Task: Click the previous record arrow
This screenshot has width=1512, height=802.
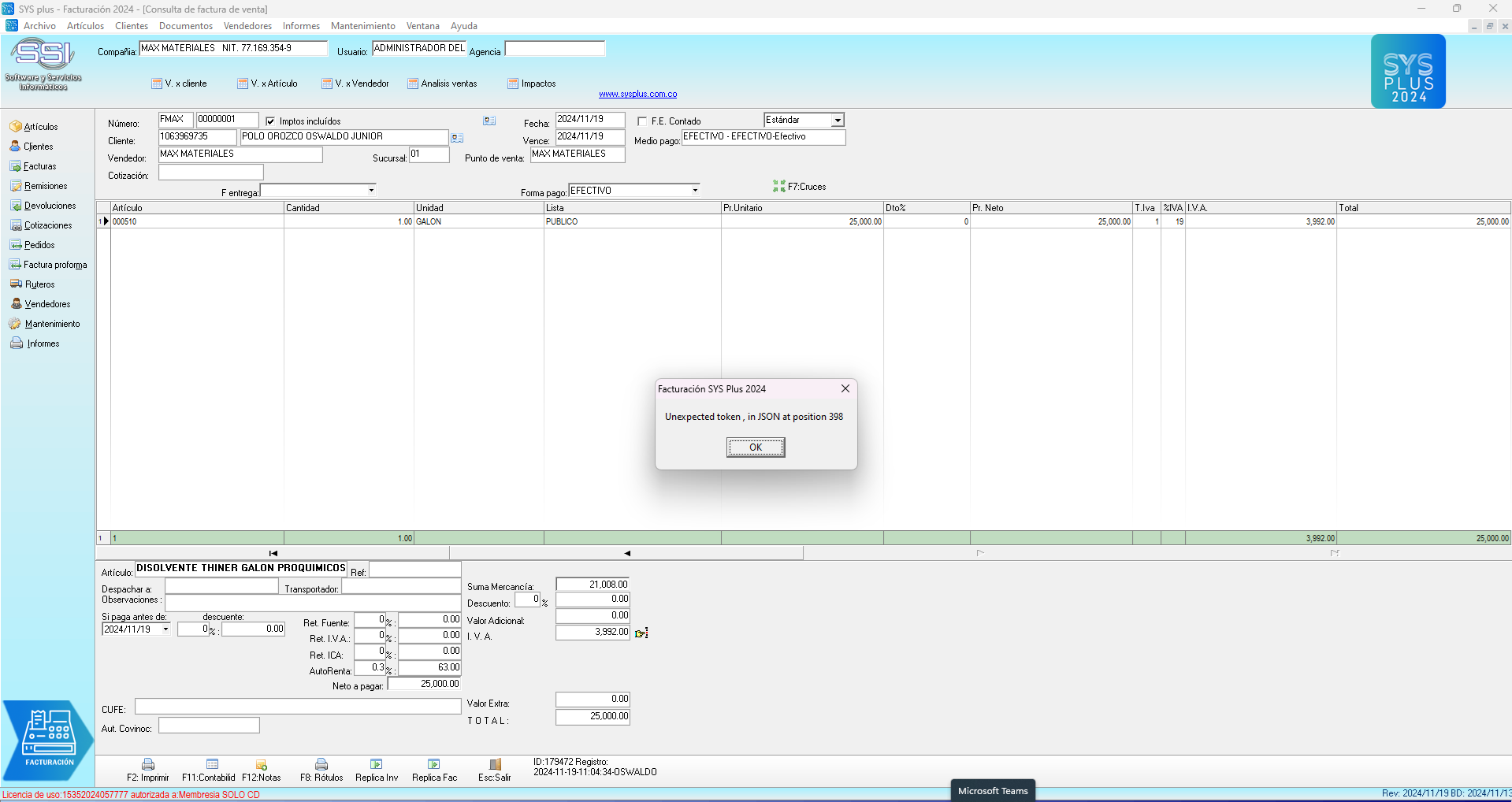Action: pyautogui.click(x=627, y=553)
